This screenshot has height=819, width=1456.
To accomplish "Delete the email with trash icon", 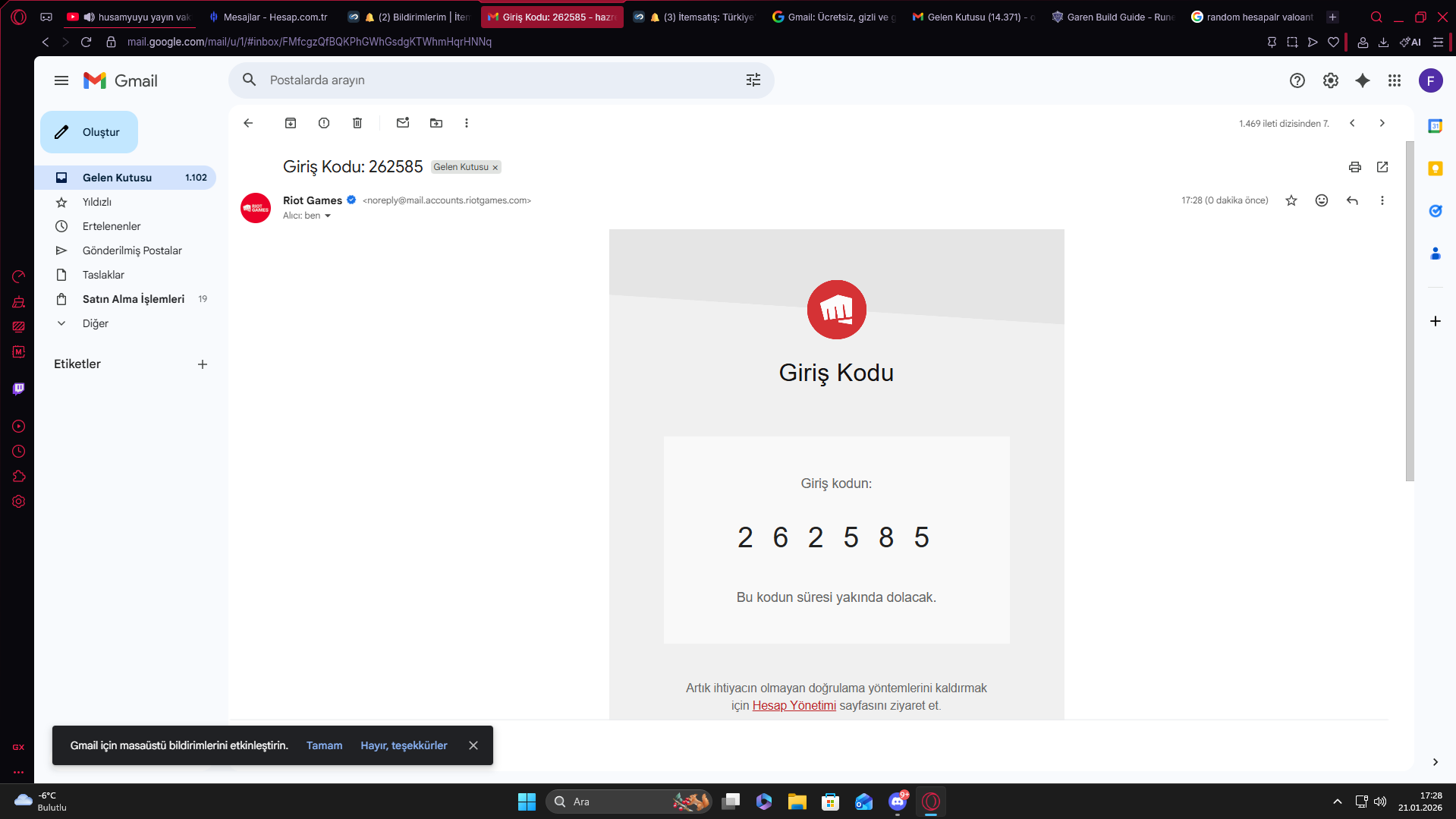I will pyautogui.click(x=357, y=123).
